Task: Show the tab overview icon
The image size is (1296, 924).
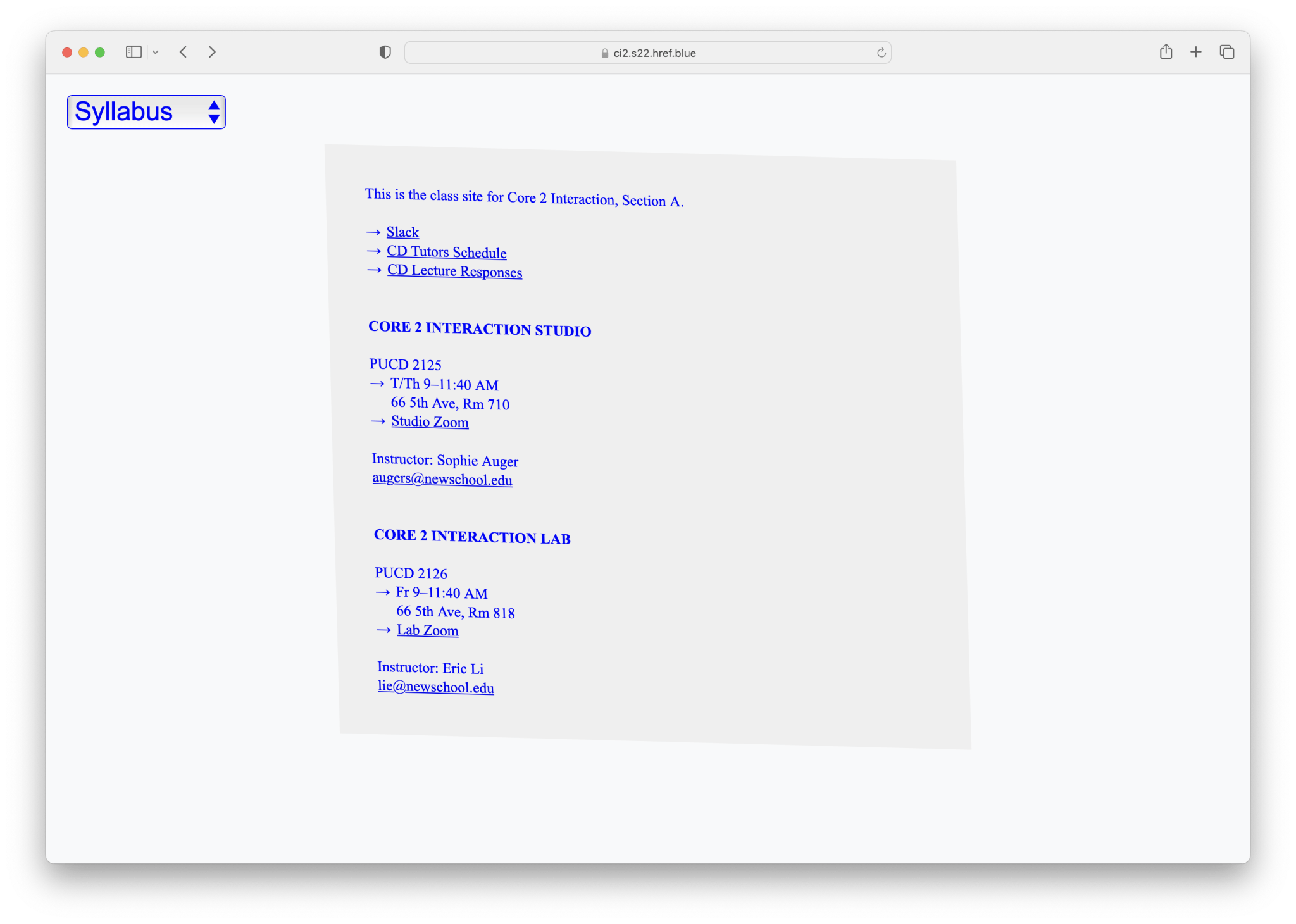Action: [x=1226, y=53]
